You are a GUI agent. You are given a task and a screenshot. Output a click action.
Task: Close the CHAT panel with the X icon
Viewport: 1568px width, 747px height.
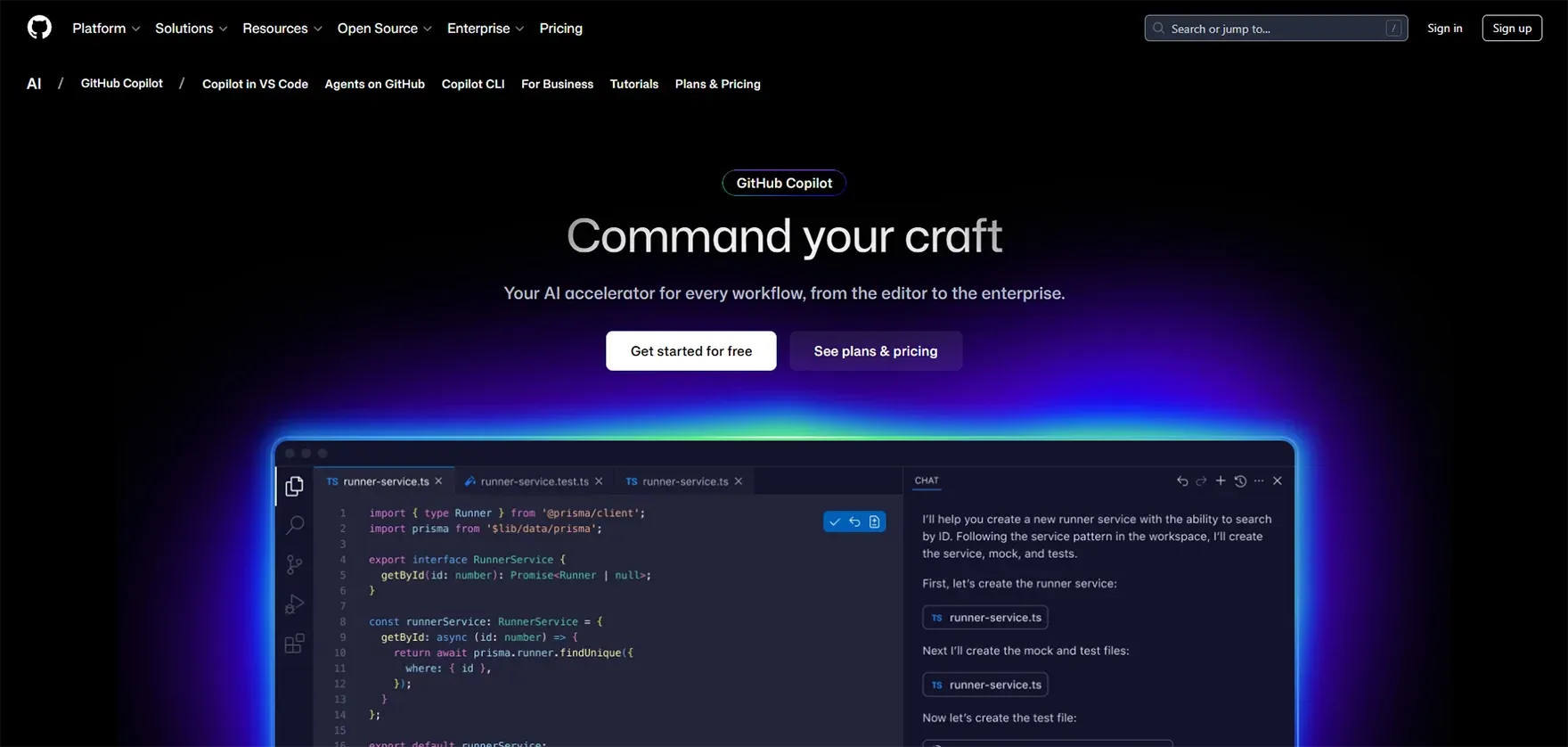pyautogui.click(x=1278, y=480)
